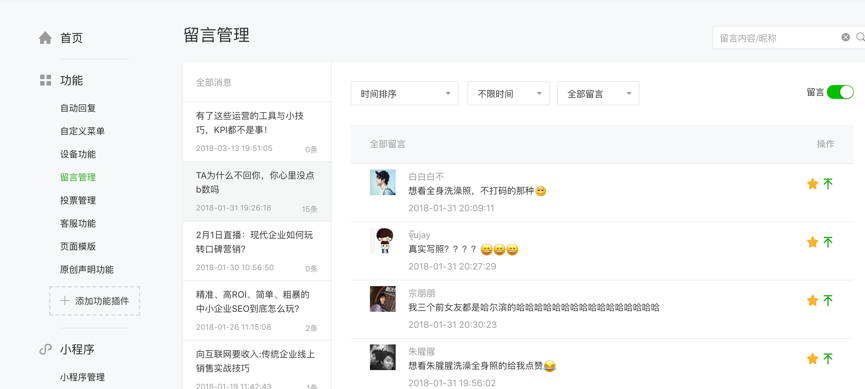Star the comment from 朱腥腥

tap(812, 359)
